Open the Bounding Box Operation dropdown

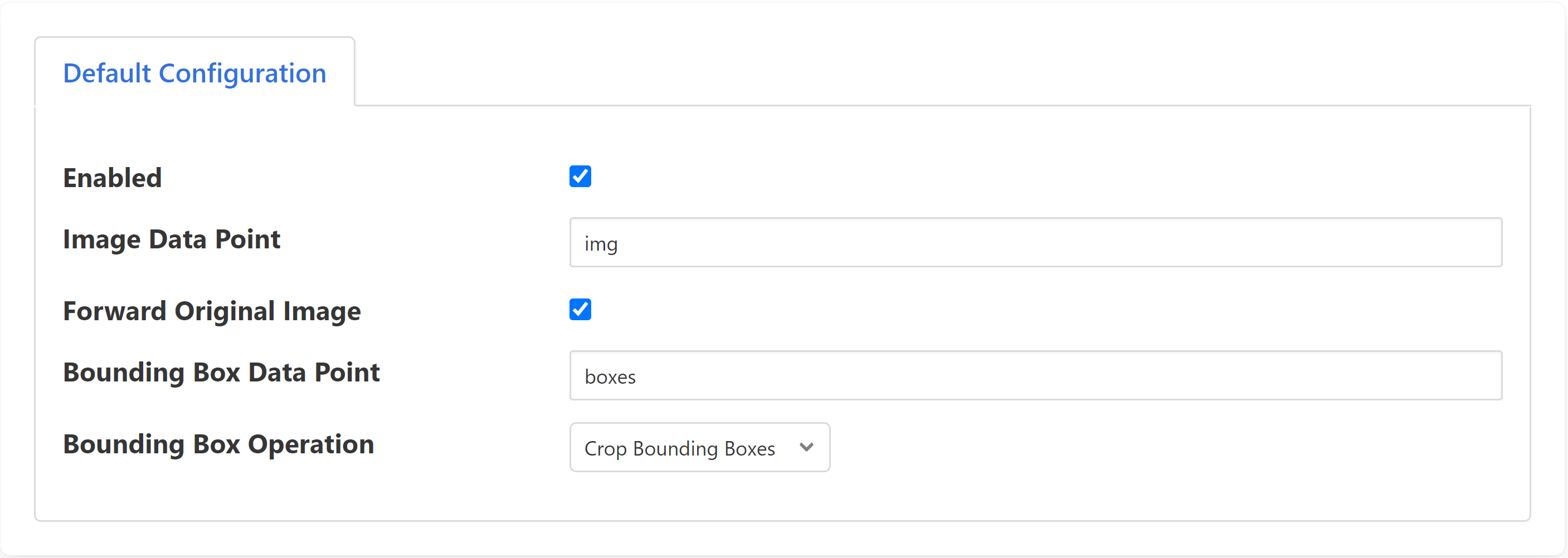(699, 447)
